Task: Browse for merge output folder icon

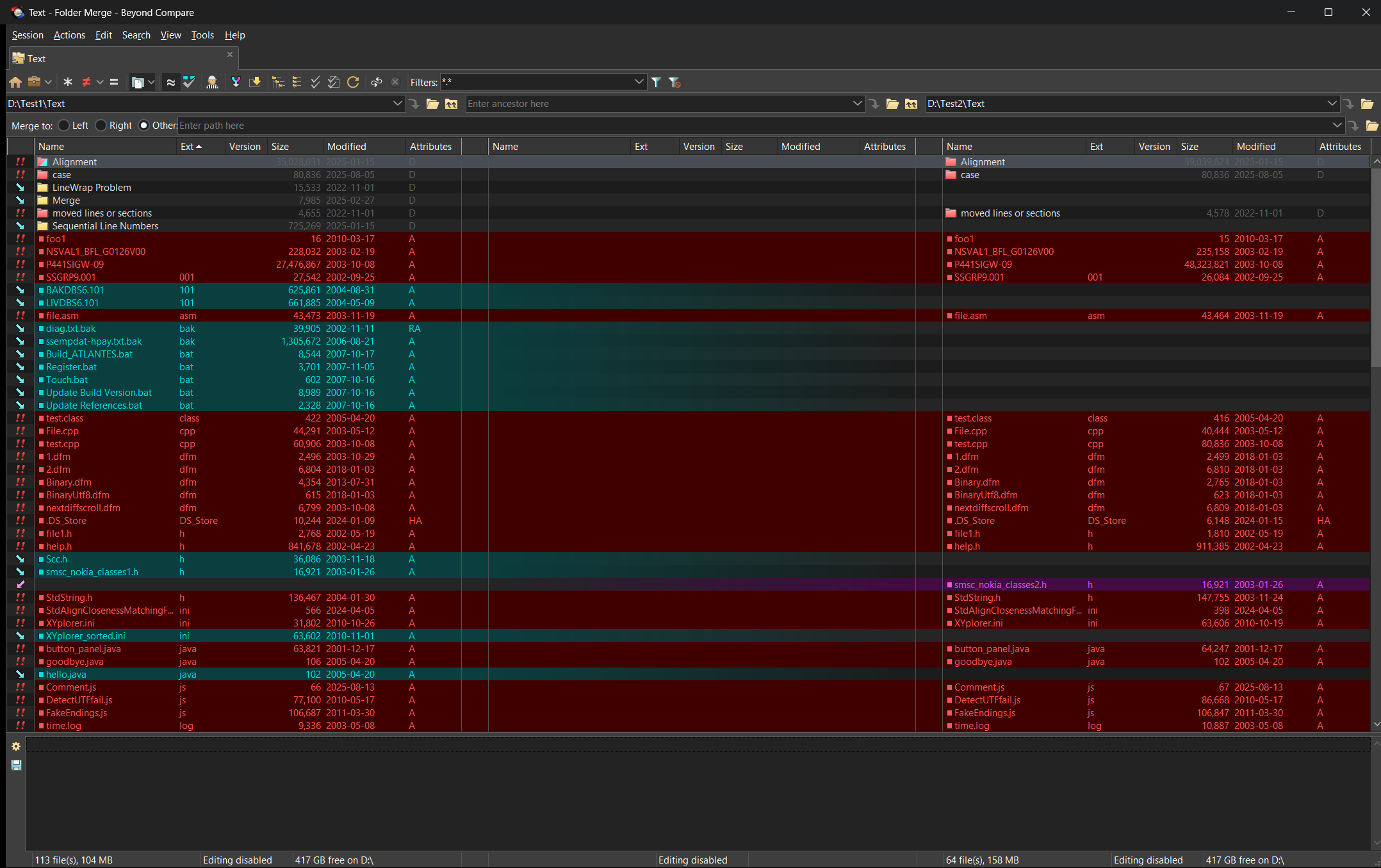Action: (1371, 126)
